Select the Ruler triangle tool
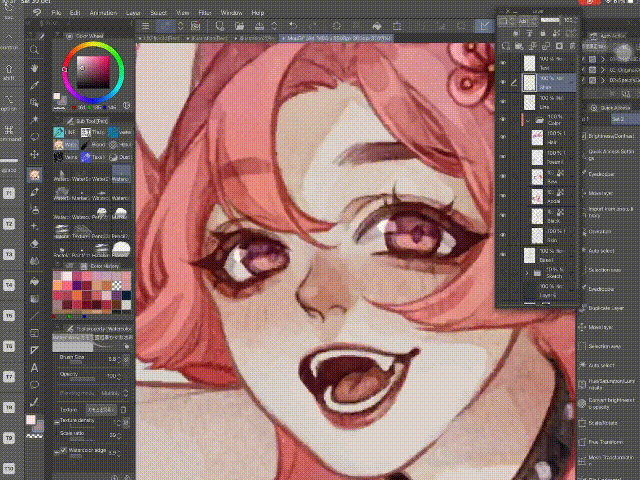Viewport: 640px width, 480px height. point(35,350)
